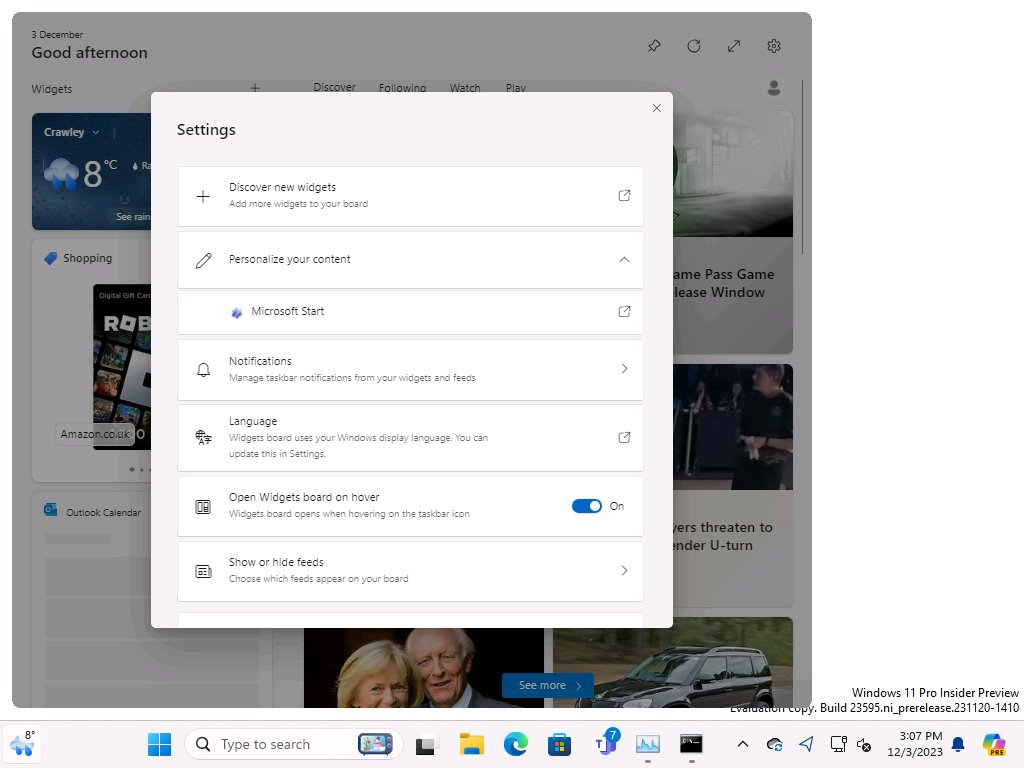Close the Settings dialog

(x=656, y=108)
